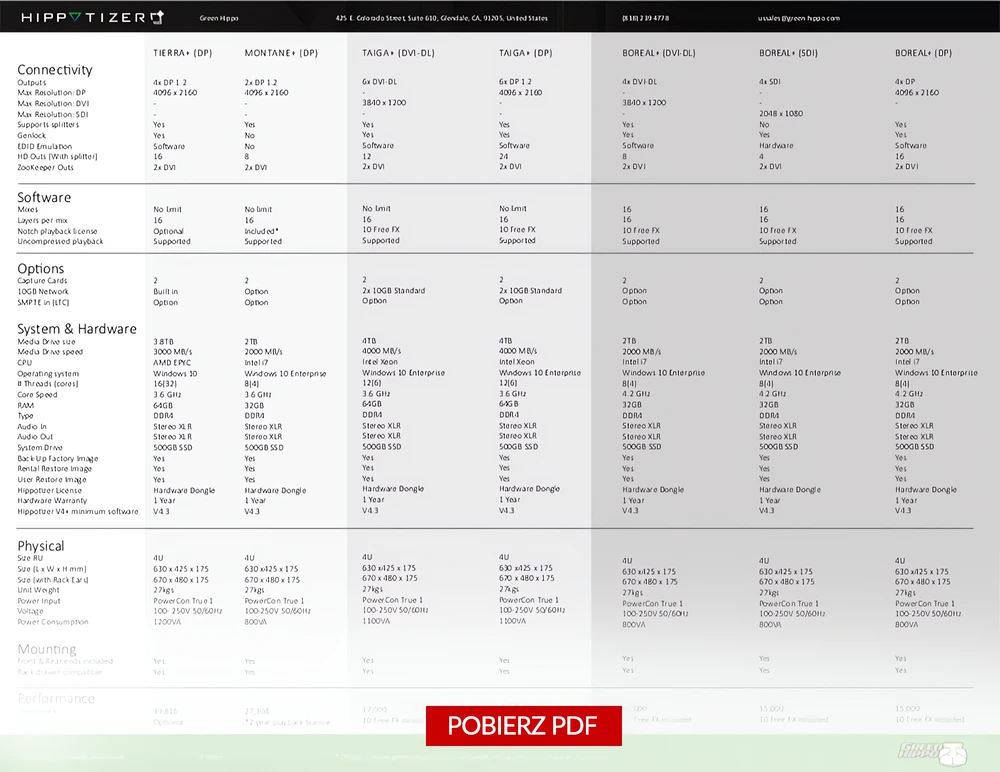Click the TAIGA+ (DVI-DL) column header
Screen dimensions: 1000x772
click(399, 53)
